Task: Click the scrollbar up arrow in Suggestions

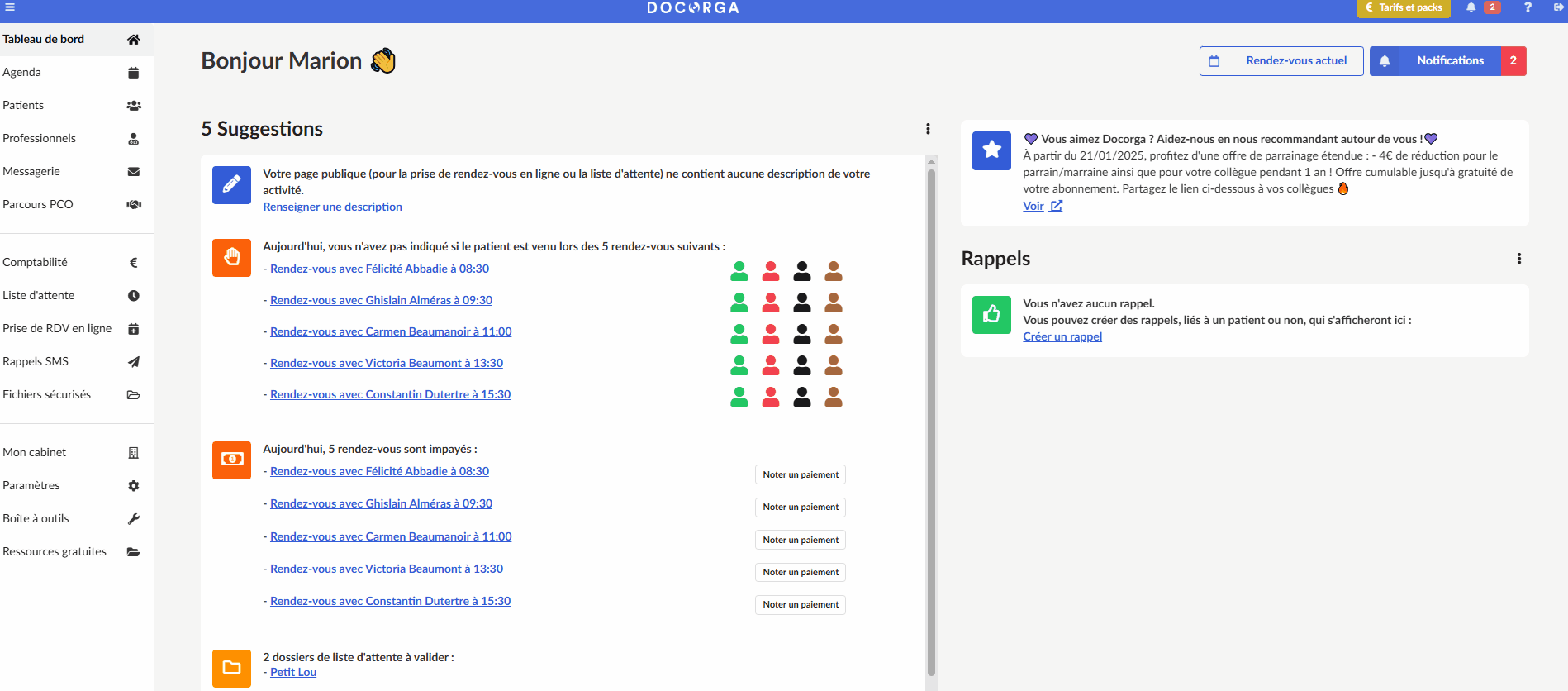Action: coord(931,160)
